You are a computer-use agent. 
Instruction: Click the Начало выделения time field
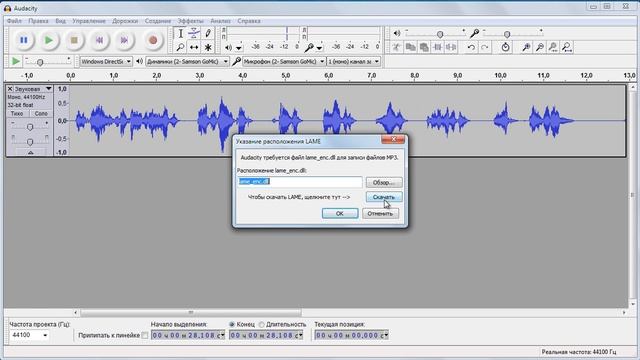click(188, 335)
